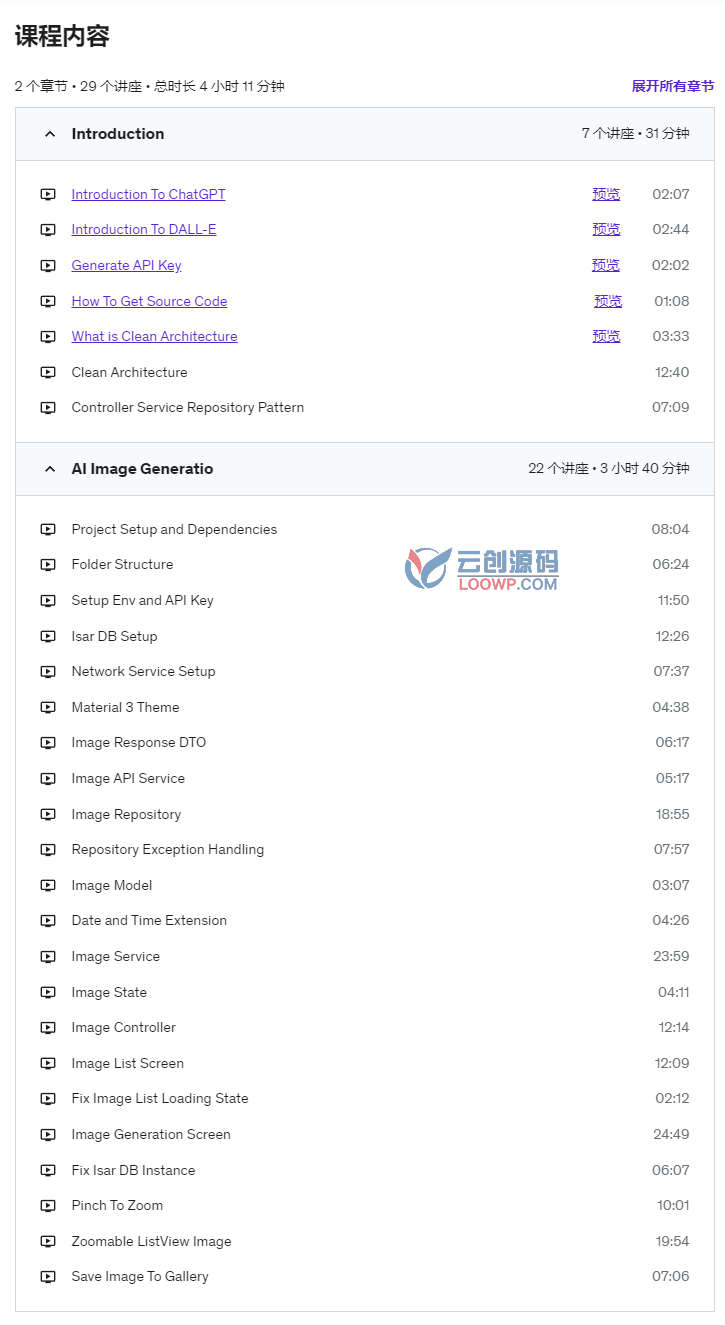Image resolution: width=725 pixels, height=1325 pixels.
Task: Open What is Clean Architecture link
Action: [x=154, y=336]
